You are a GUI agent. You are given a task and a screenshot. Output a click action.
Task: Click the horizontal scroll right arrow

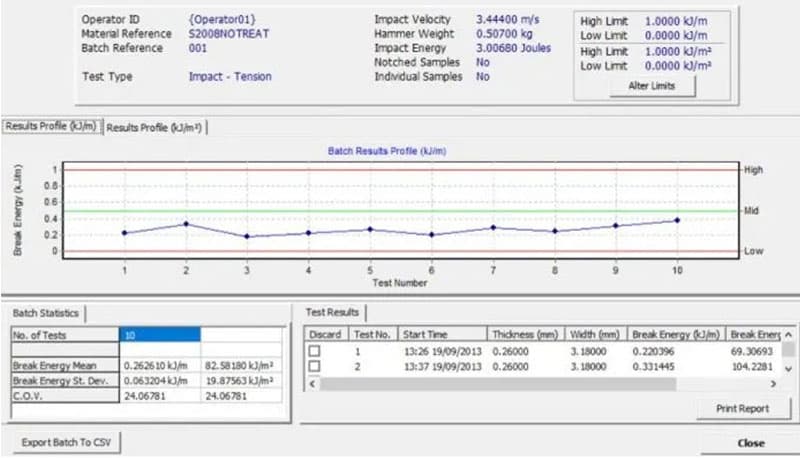click(x=773, y=384)
